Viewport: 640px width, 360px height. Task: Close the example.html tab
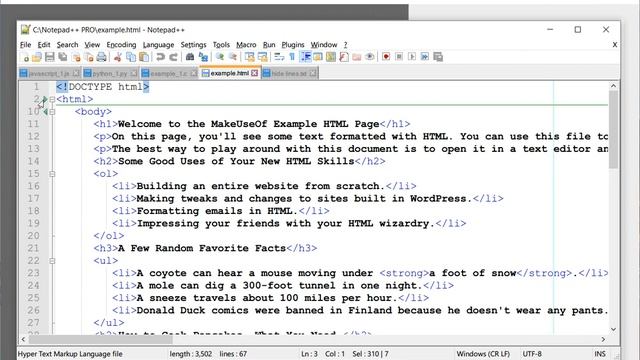pos(254,73)
